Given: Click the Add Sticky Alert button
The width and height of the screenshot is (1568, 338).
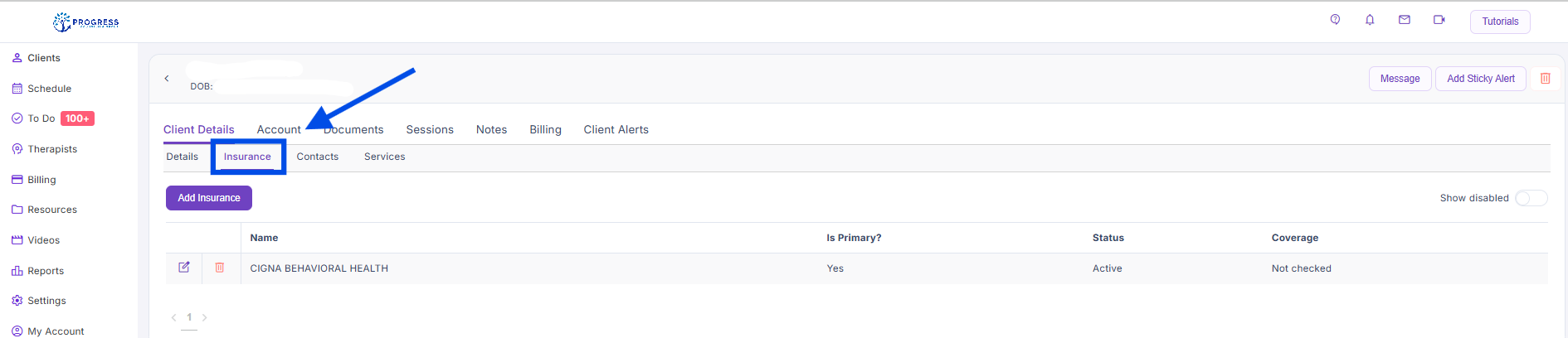Looking at the screenshot, I should pos(1480,79).
